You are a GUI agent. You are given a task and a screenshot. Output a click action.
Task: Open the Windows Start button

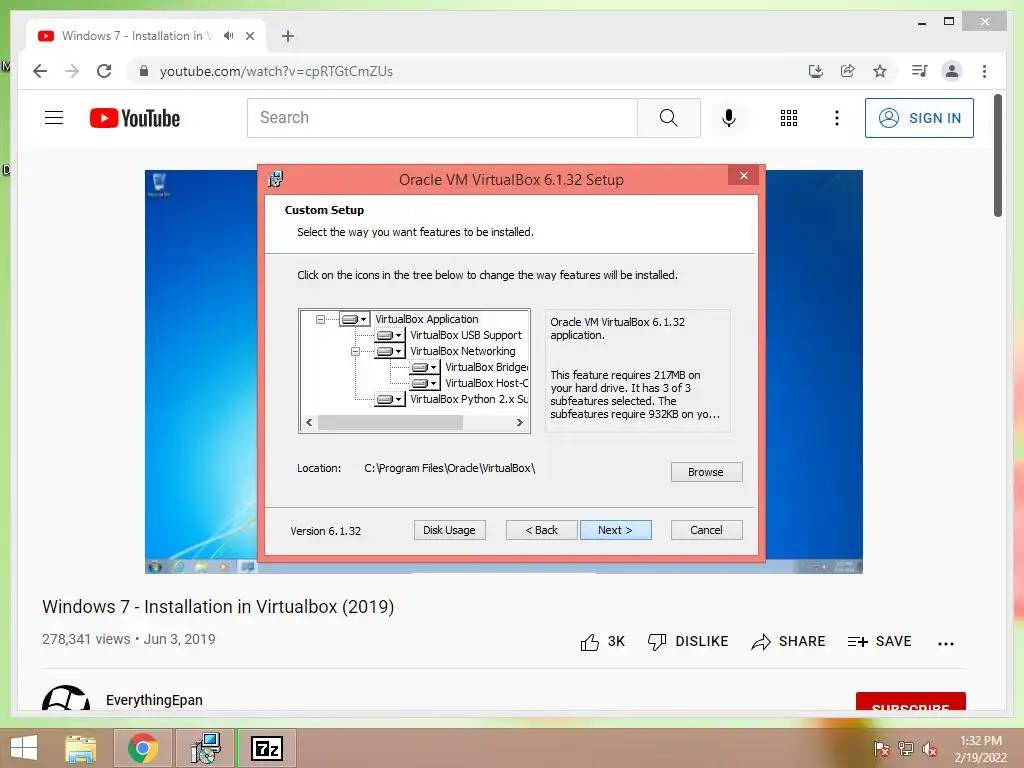coord(24,748)
